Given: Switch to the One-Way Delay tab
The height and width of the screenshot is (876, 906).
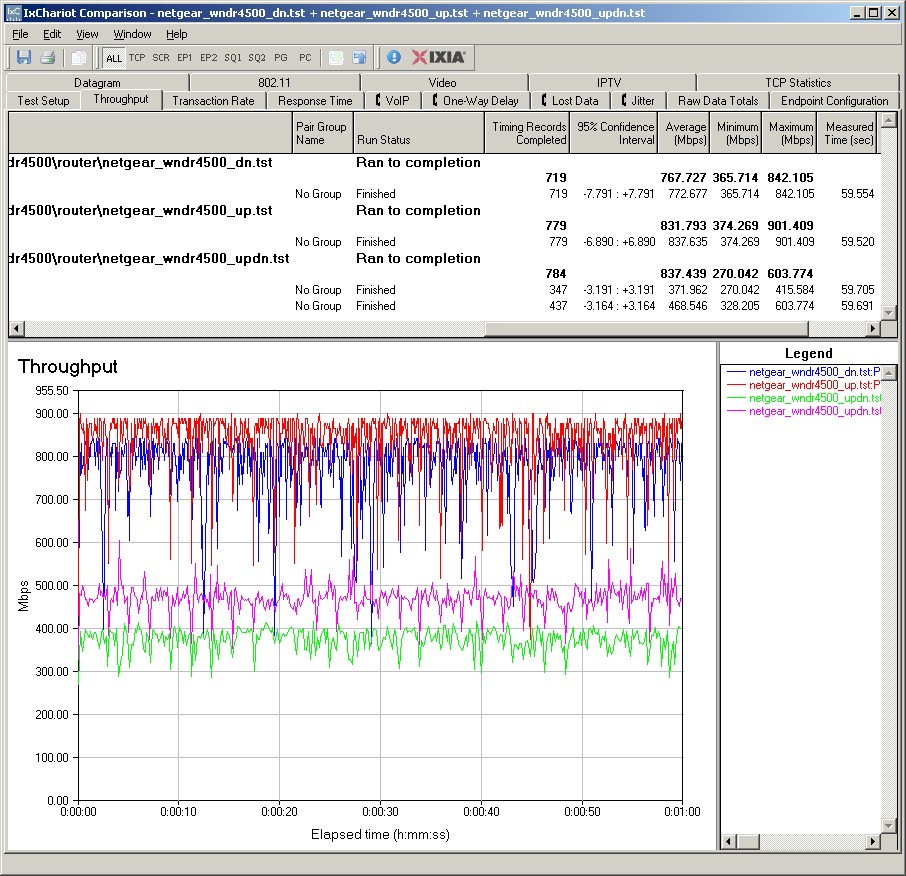Looking at the screenshot, I should tap(475, 101).
